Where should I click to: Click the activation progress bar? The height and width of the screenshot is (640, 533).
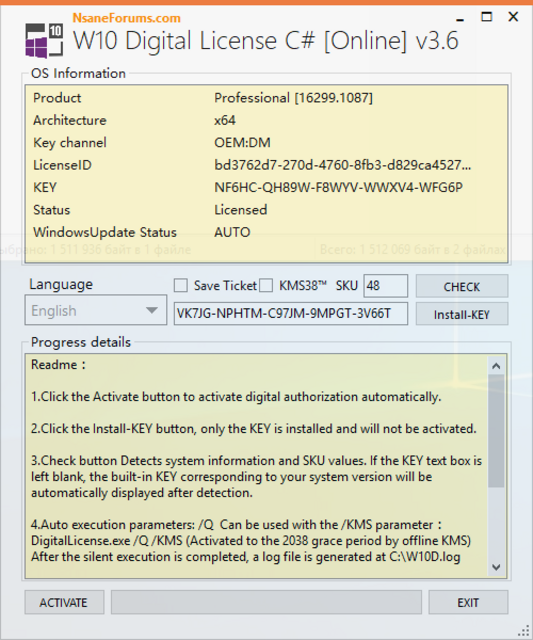(x=266, y=602)
